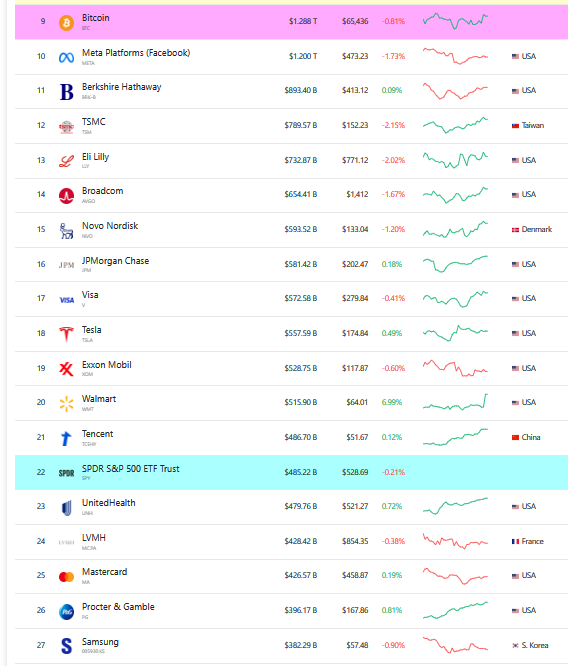Viewport: 568px width, 666px height.
Task: Open the Novo Nordisk link
Action: point(110,226)
